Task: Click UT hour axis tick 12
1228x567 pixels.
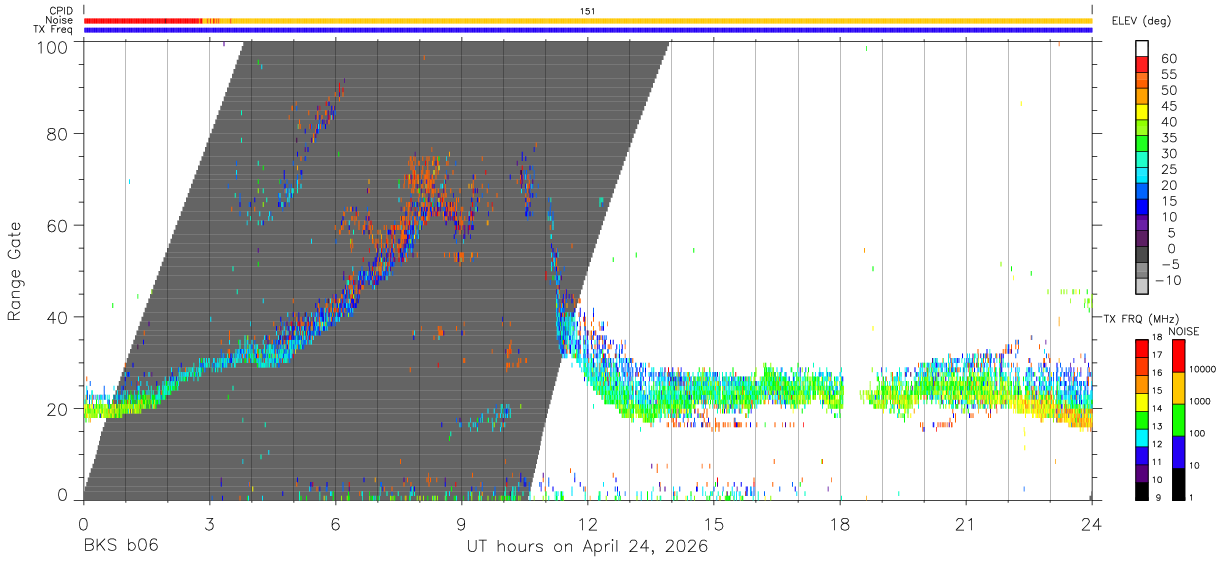Action: [587, 523]
